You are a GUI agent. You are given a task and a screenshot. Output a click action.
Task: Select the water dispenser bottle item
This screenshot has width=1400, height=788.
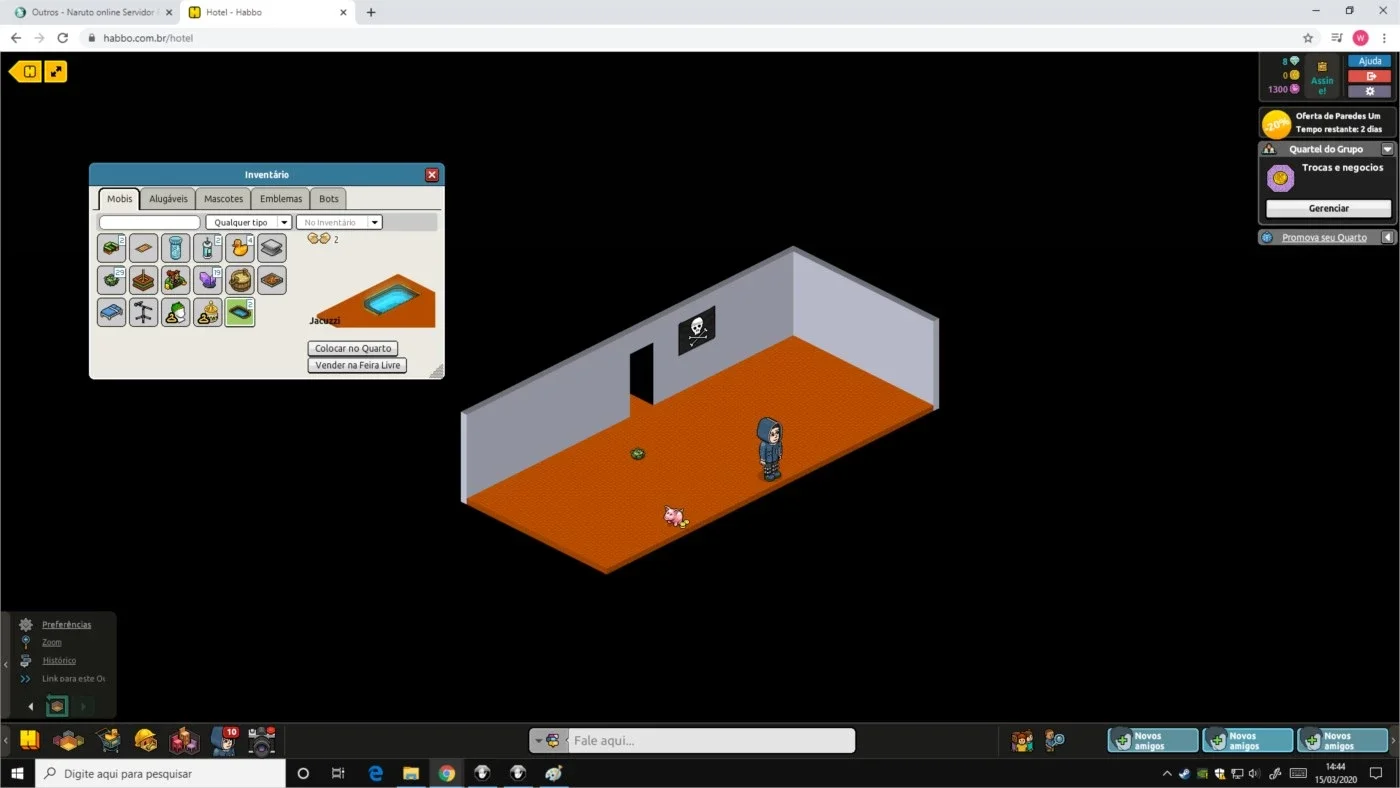click(x=207, y=248)
